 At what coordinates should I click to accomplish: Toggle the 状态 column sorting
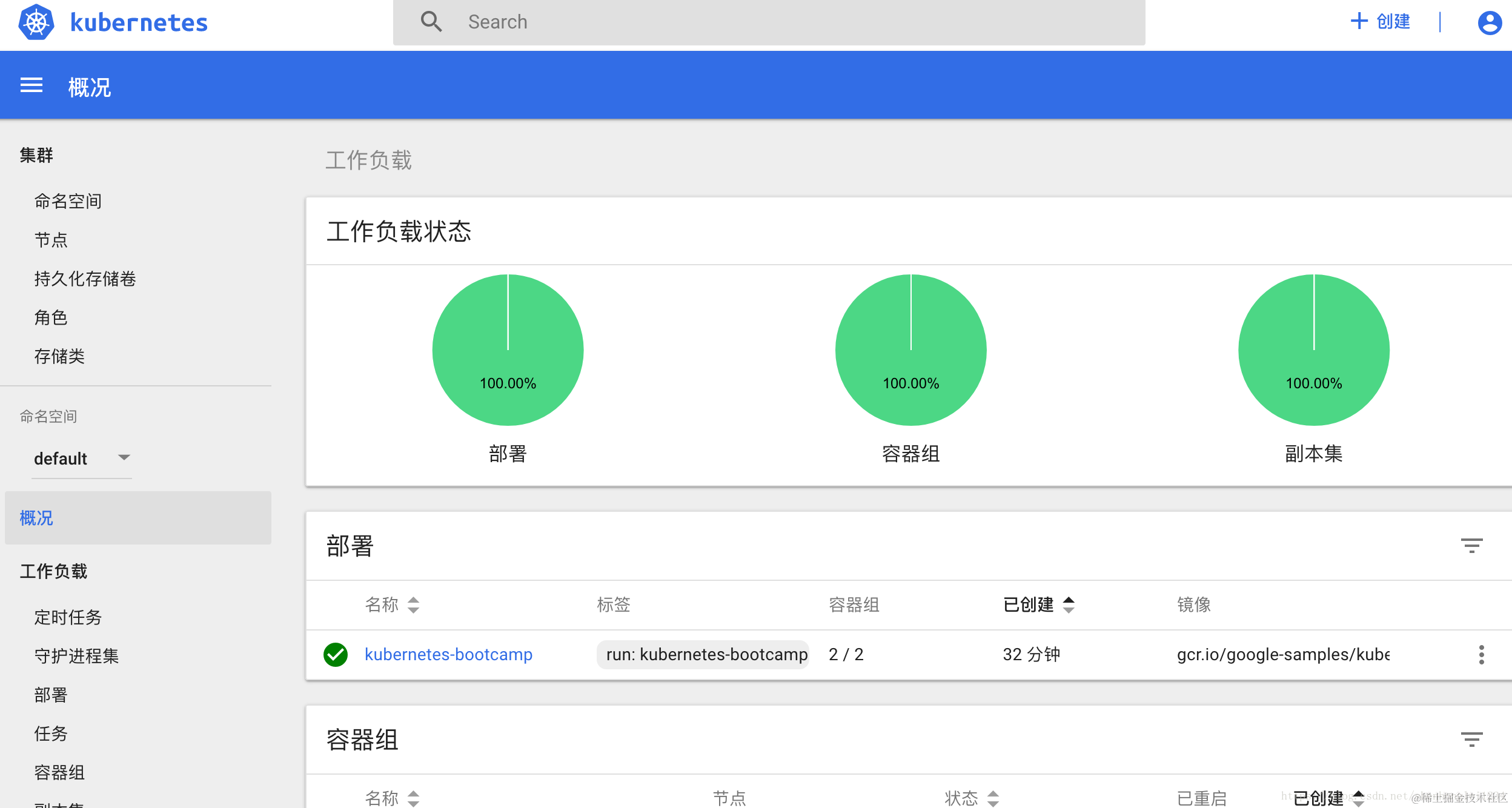click(993, 798)
